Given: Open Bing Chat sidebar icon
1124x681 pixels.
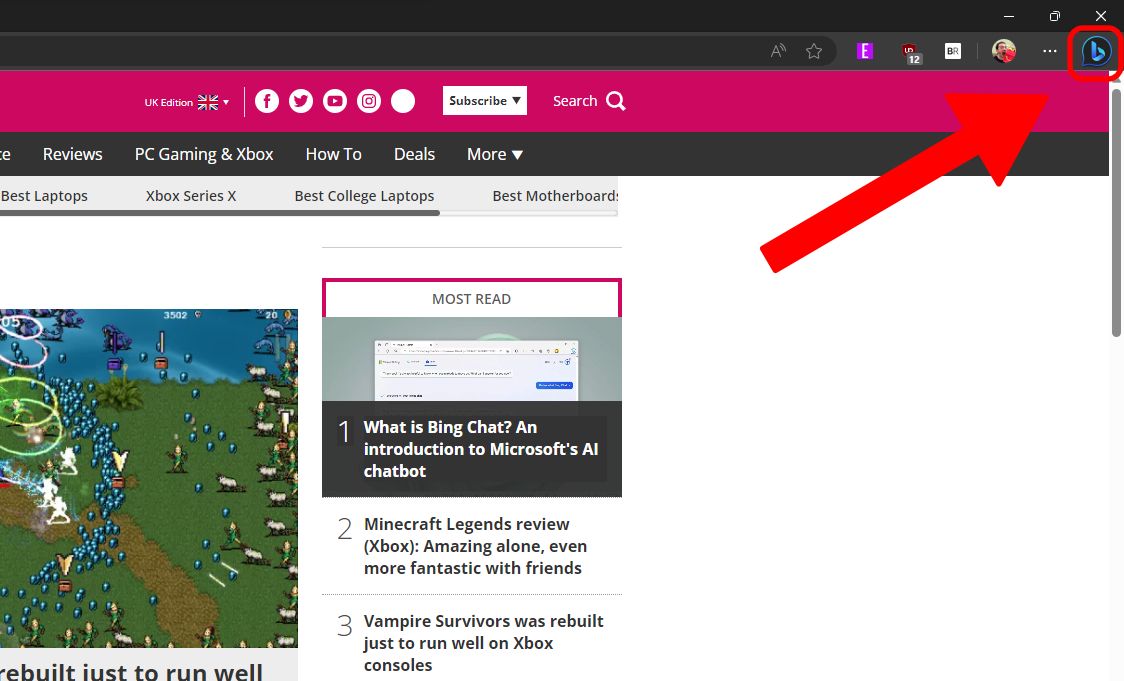Looking at the screenshot, I should tap(1096, 53).
